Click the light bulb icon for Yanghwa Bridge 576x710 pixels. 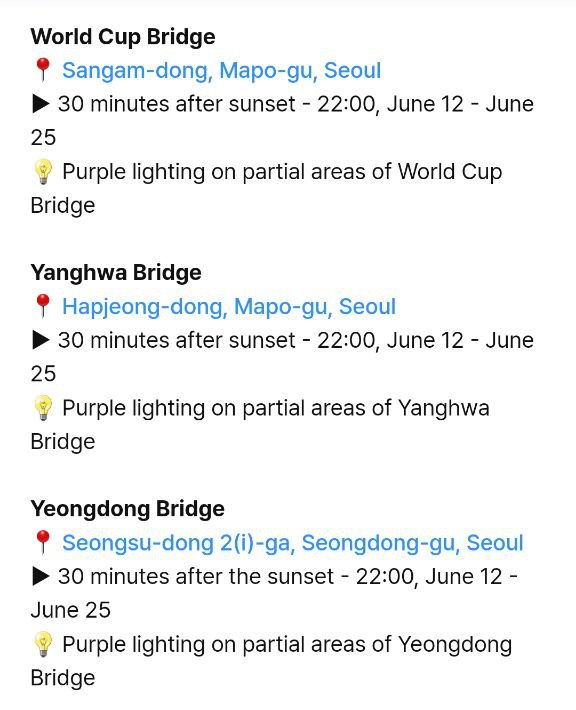(x=43, y=408)
